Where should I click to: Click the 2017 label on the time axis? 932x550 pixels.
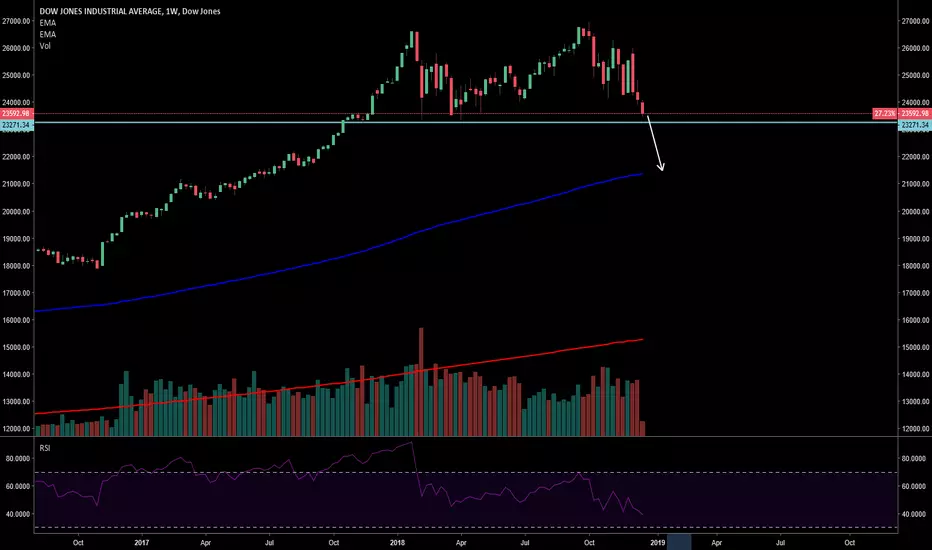tap(141, 542)
